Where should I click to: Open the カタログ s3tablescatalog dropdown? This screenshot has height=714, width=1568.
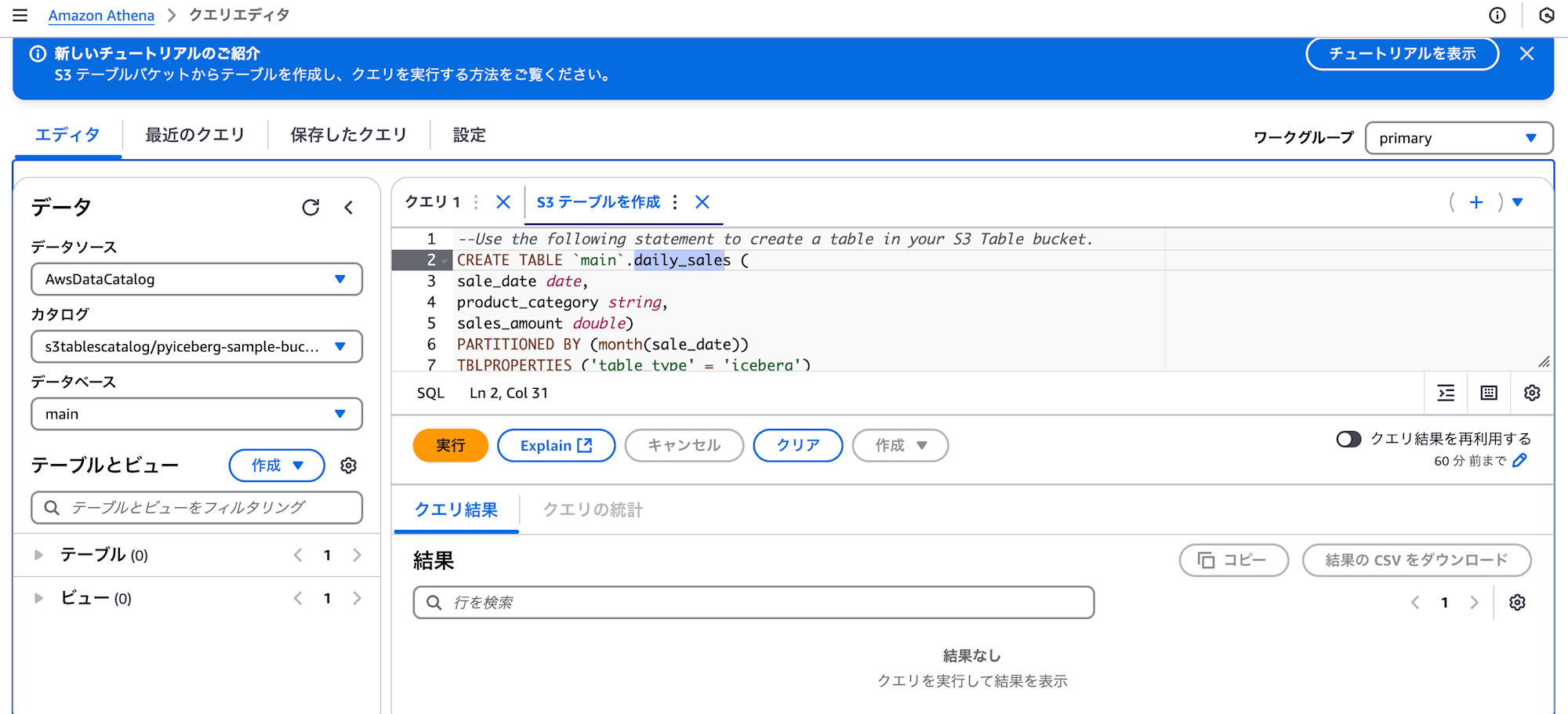click(196, 346)
